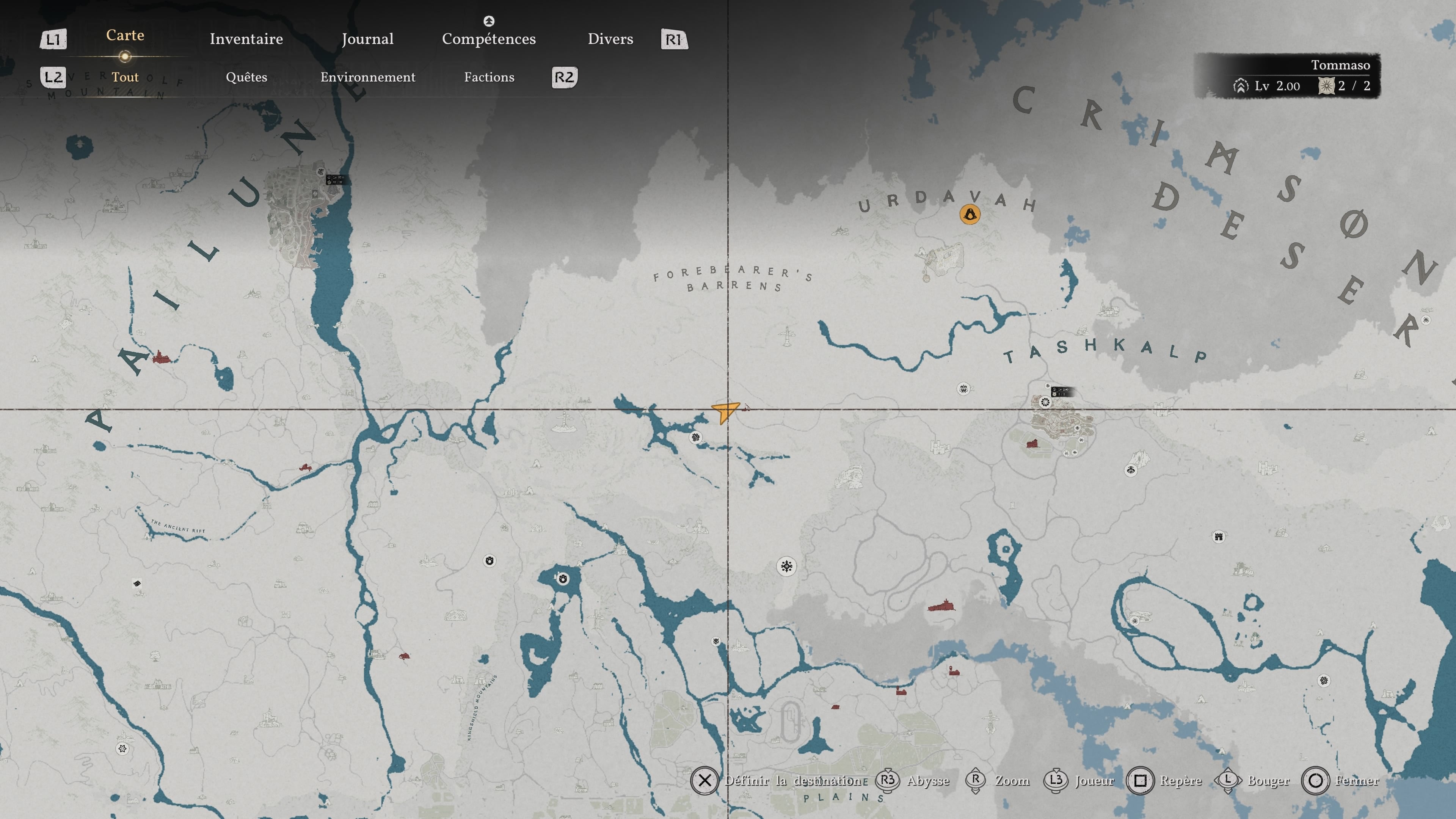
Task: Select the eye-symbol marker east of Tashkalp city
Action: pyautogui.click(x=1130, y=470)
